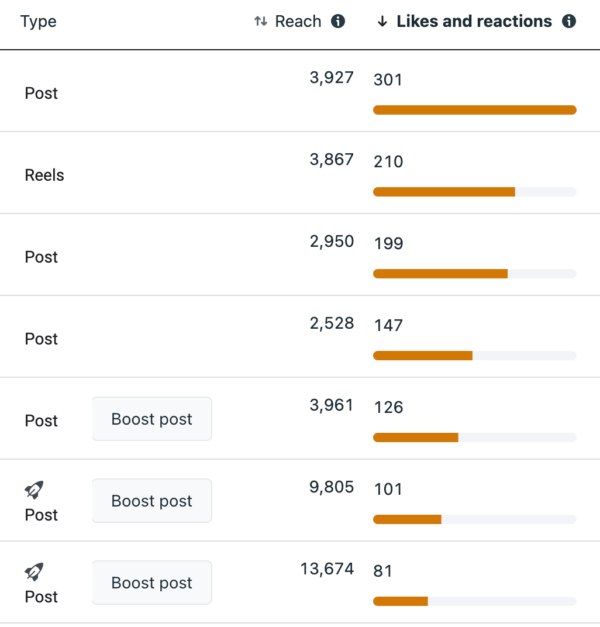Viewport: 600px width, 627px height.
Task: Click the rocket icon beside reach 13,674
Action: click(34, 572)
